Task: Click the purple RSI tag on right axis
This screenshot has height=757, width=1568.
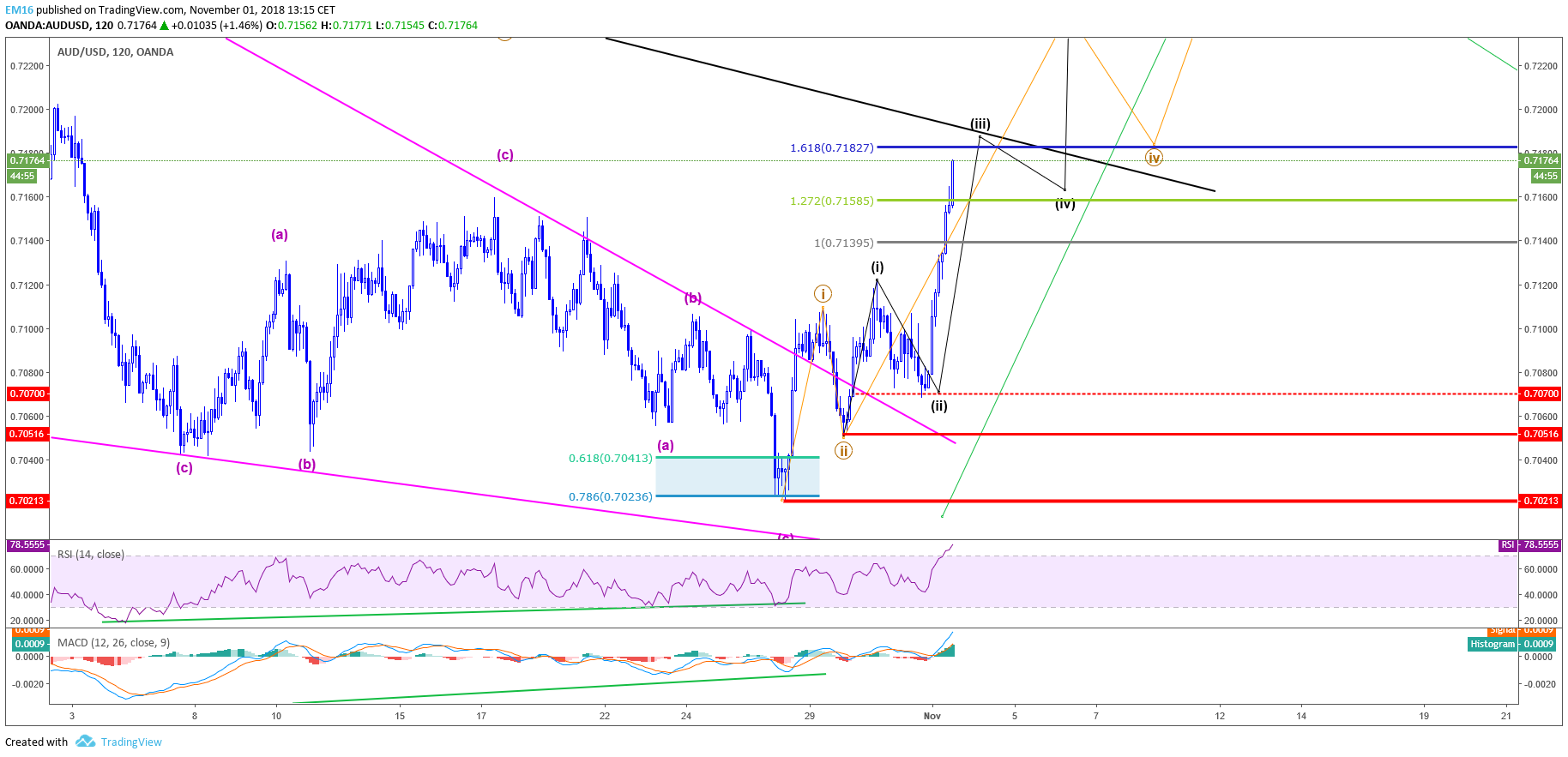Action: point(1508,544)
